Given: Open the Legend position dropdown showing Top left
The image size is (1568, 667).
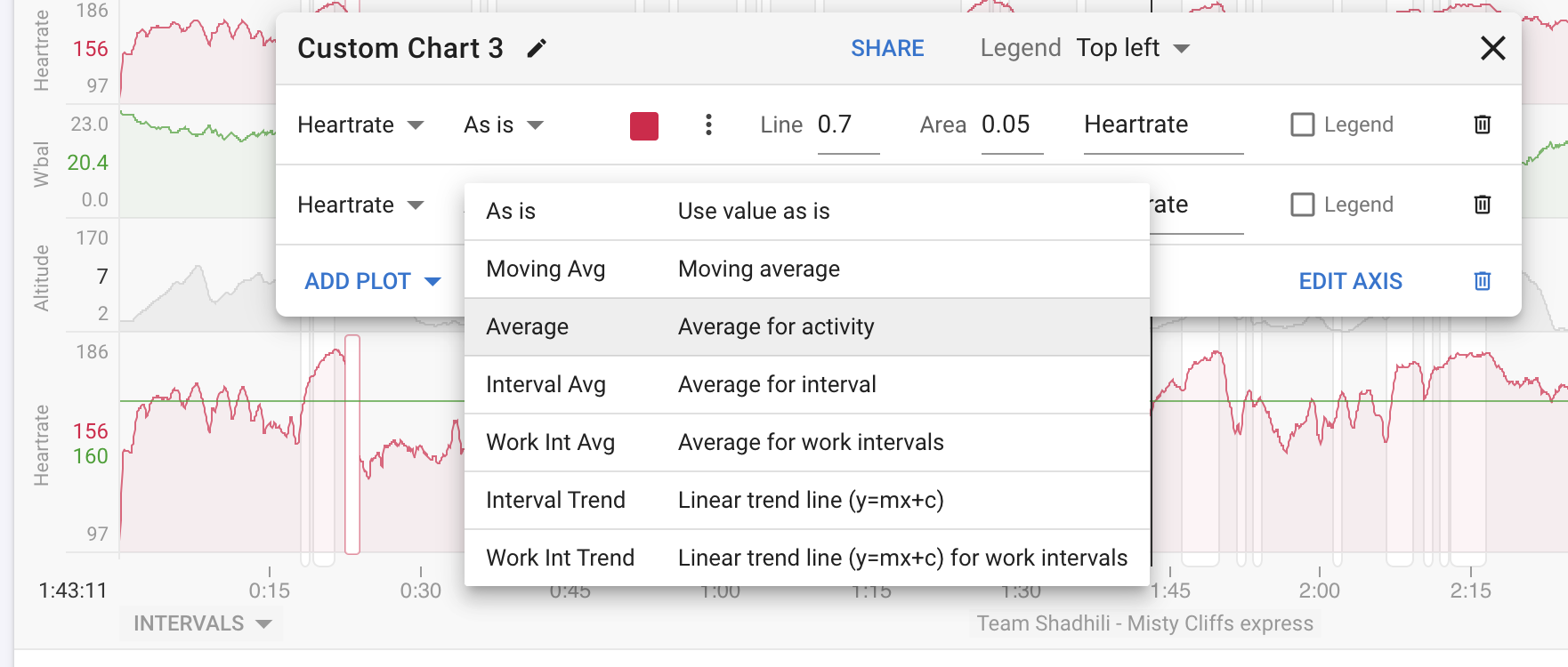Looking at the screenshot, I should coord(1132,48).
